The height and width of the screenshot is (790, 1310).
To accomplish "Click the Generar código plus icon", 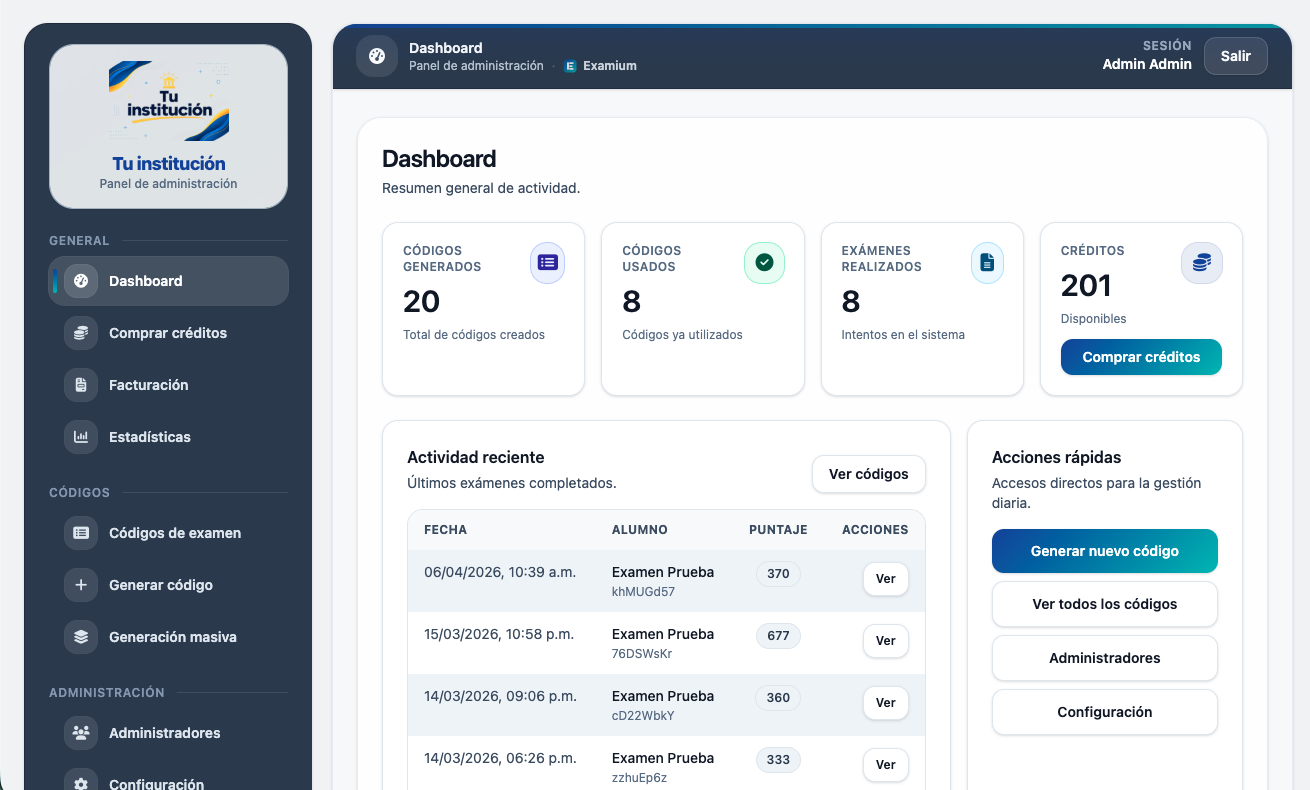I will click(81, 585).
